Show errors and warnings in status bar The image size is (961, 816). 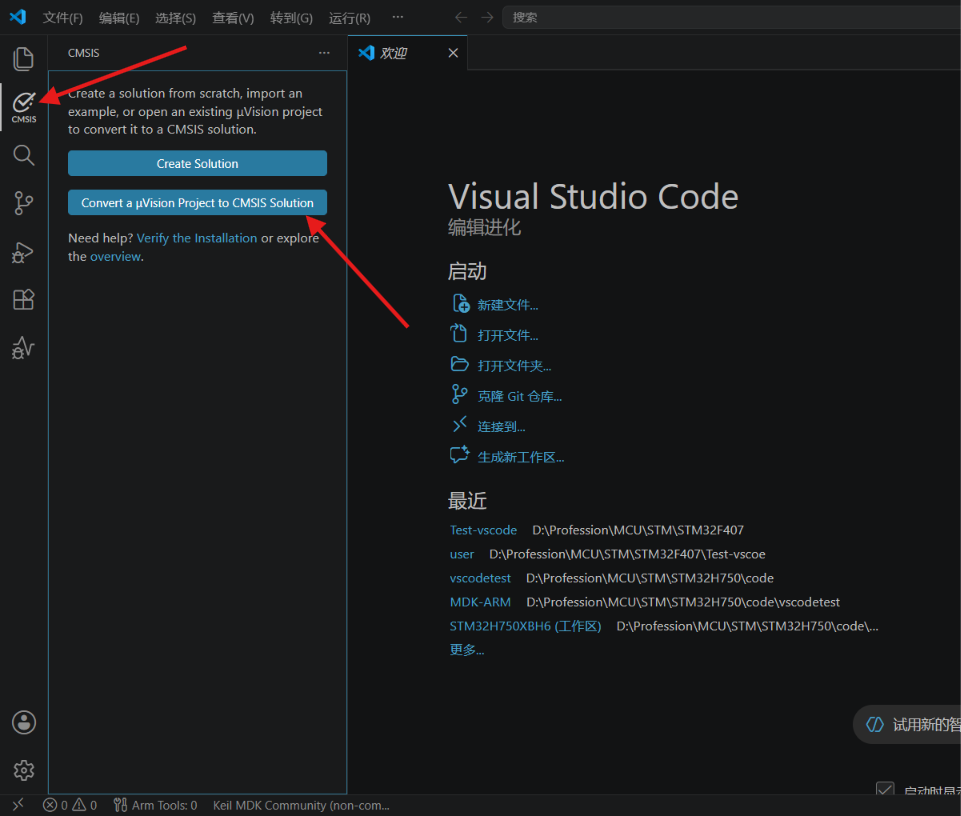70,805
